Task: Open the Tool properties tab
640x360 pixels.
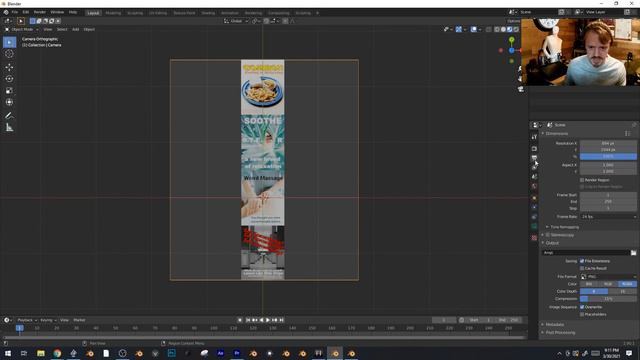Action: point(534,137)
